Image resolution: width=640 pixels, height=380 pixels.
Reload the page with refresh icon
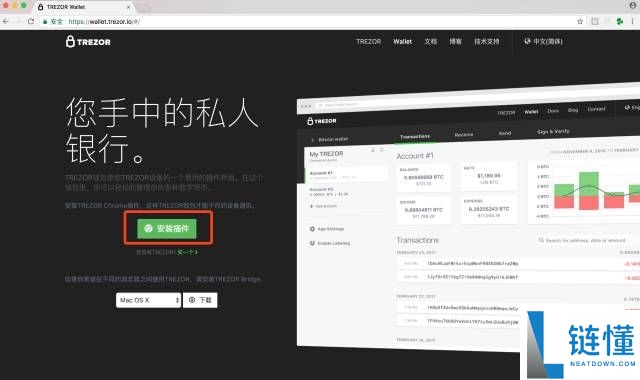pos(31,21)
